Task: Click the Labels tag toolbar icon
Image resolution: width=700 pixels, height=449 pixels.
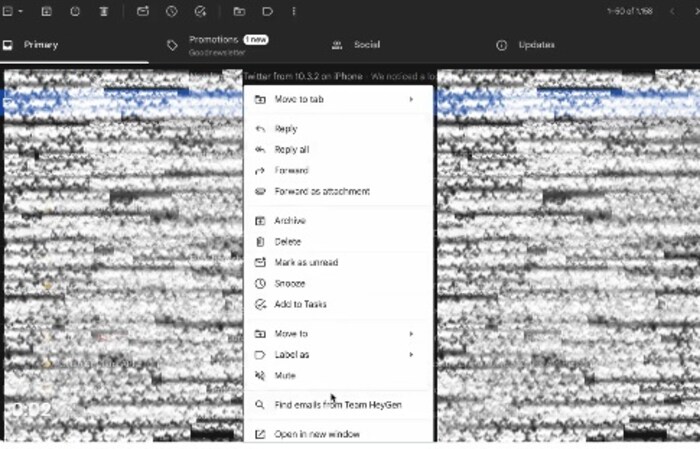Action: coord(267,11)
